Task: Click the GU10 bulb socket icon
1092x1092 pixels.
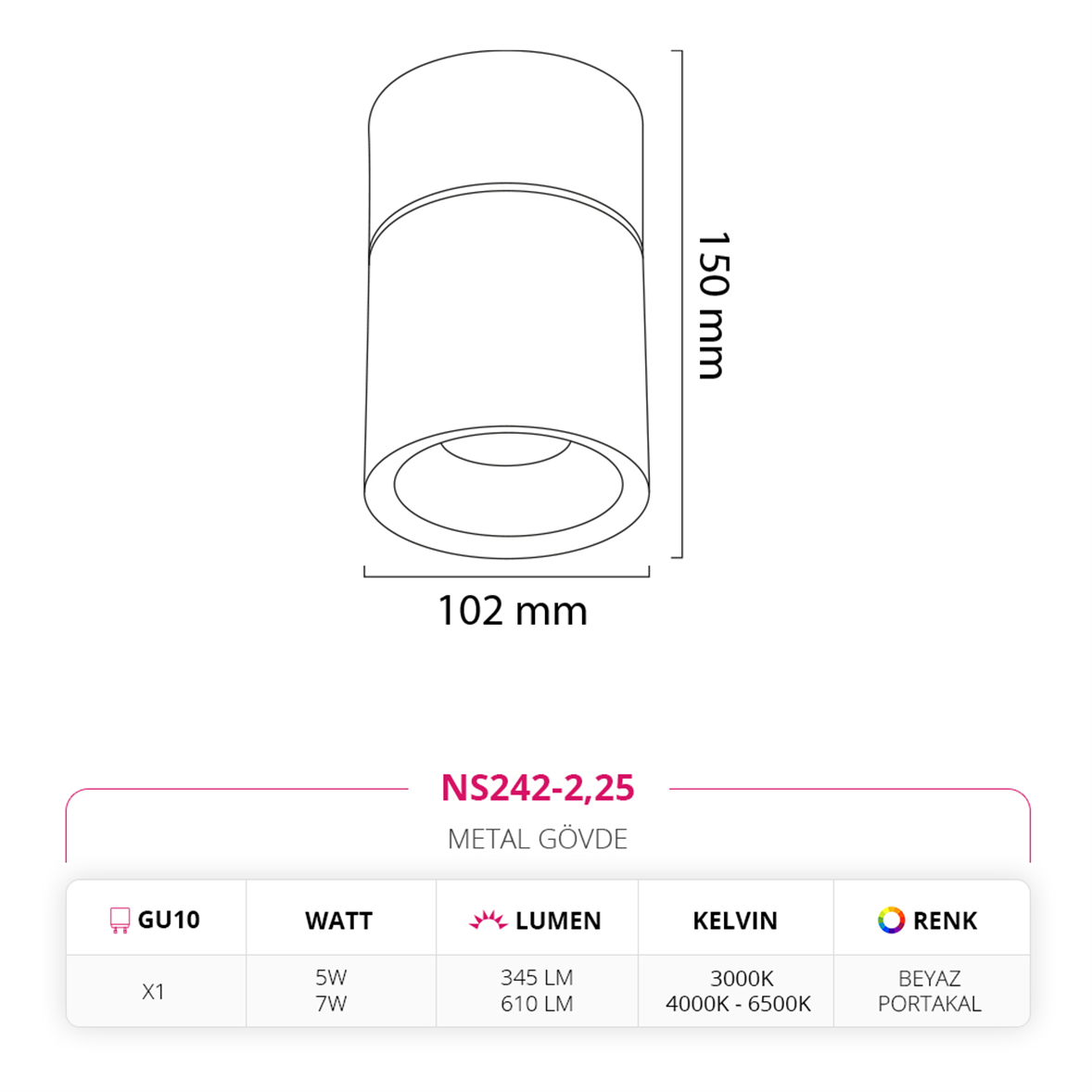Action: (120, 920)
